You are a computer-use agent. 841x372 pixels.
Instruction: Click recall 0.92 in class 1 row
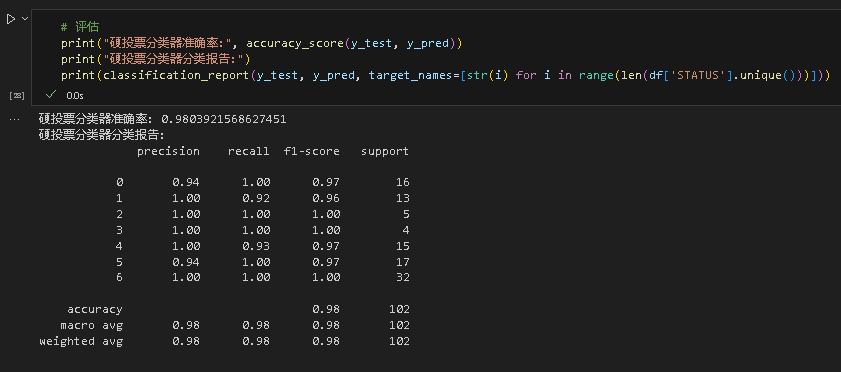pos(256,198)
